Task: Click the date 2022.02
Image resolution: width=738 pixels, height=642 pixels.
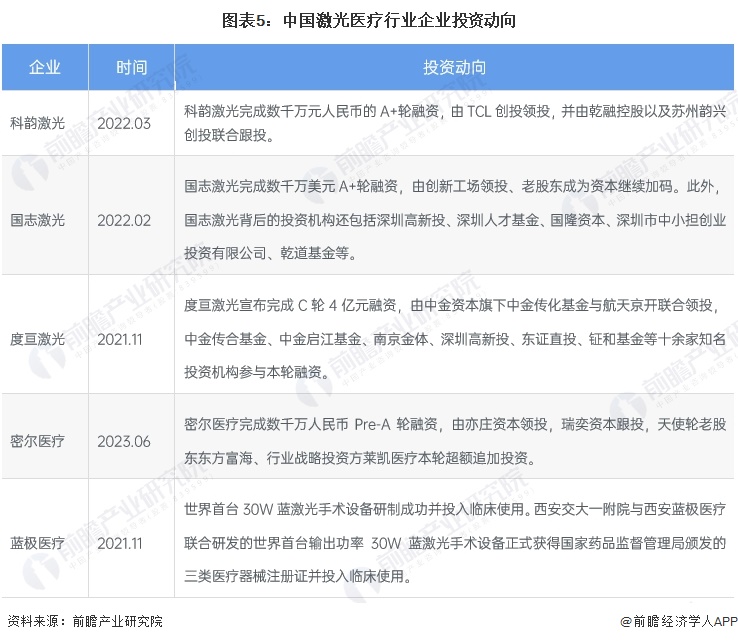Action: click(x=124, y=220)
